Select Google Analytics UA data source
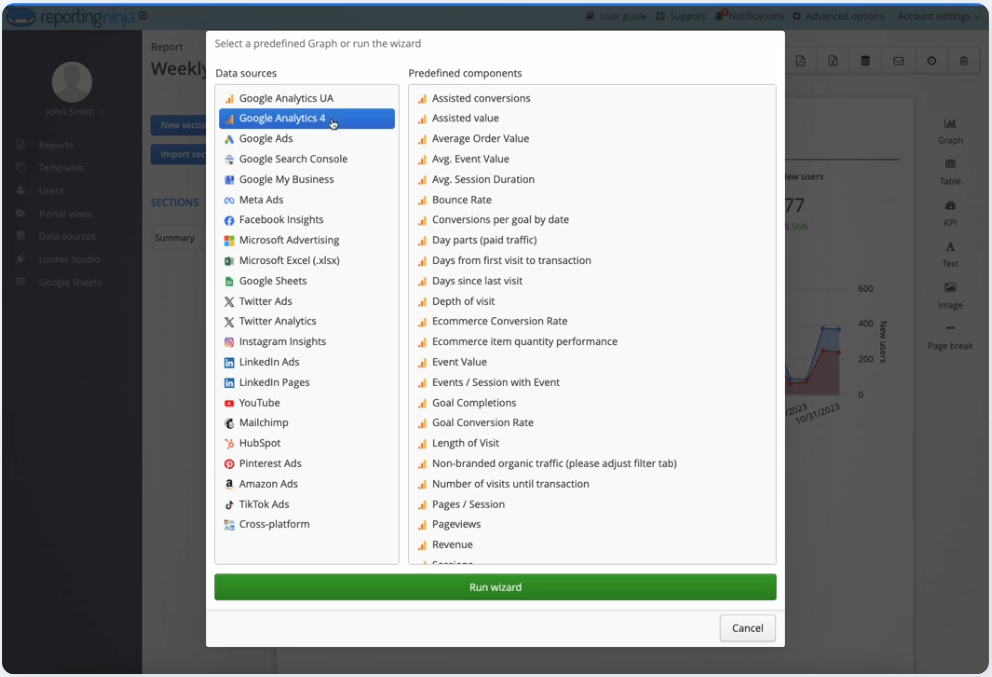Viewport: 992px width, 677px height. coord(307,98)
